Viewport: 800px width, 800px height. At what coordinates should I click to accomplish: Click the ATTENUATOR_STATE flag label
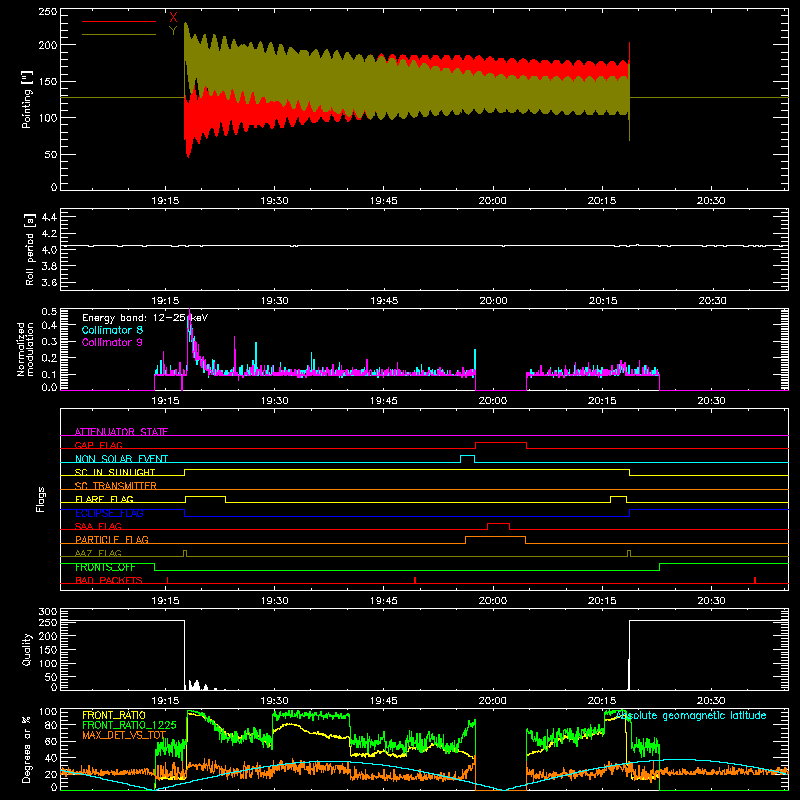[x=121, y=432]
